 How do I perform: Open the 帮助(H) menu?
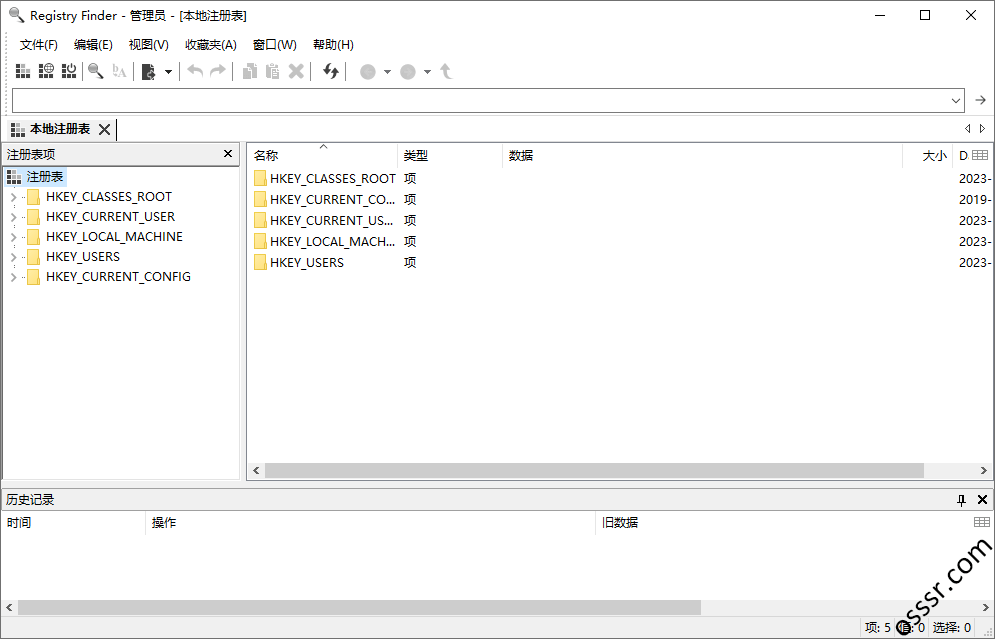pos(333,44)
